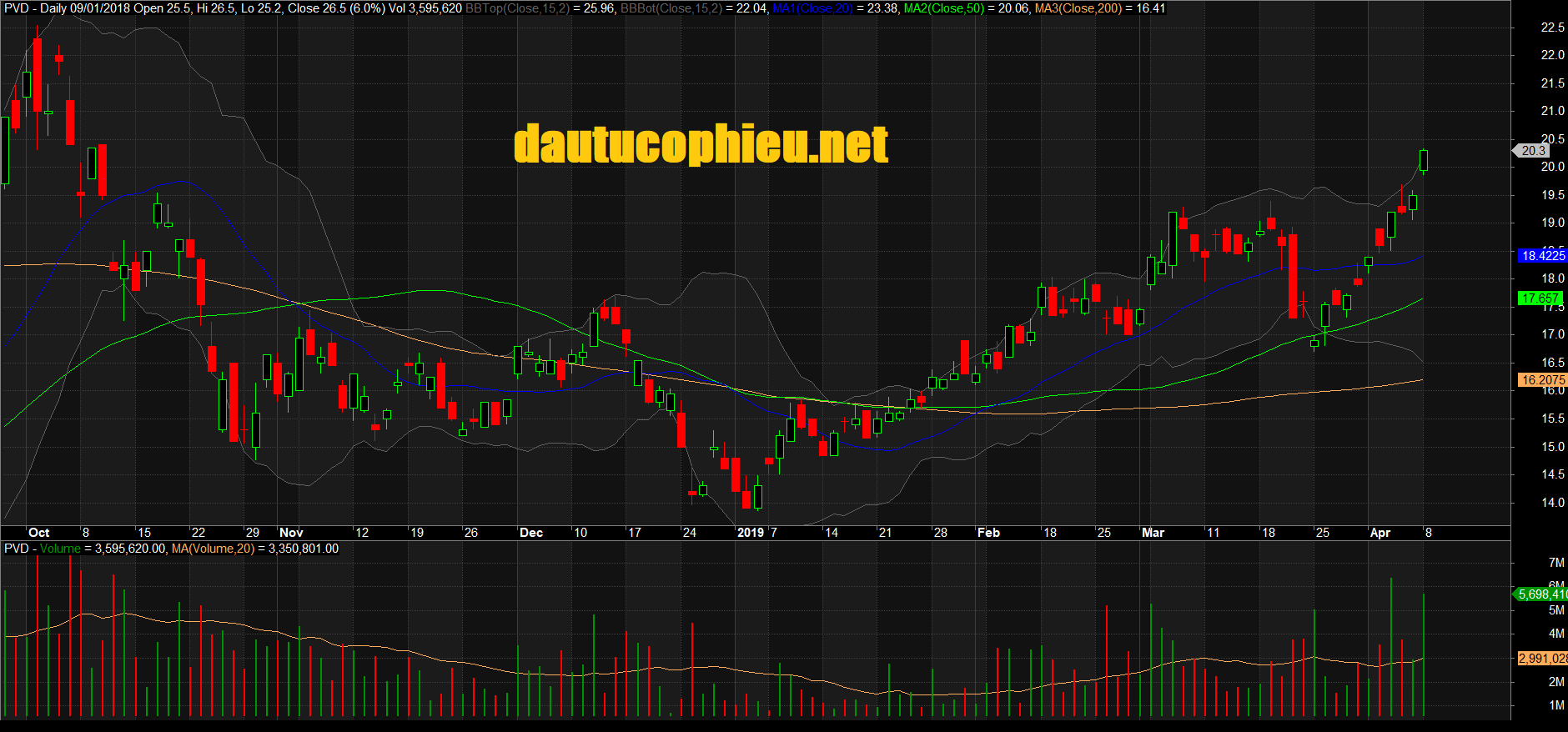
Task: Click the orange 2,991,028 volume average label
Action: 1542,659
